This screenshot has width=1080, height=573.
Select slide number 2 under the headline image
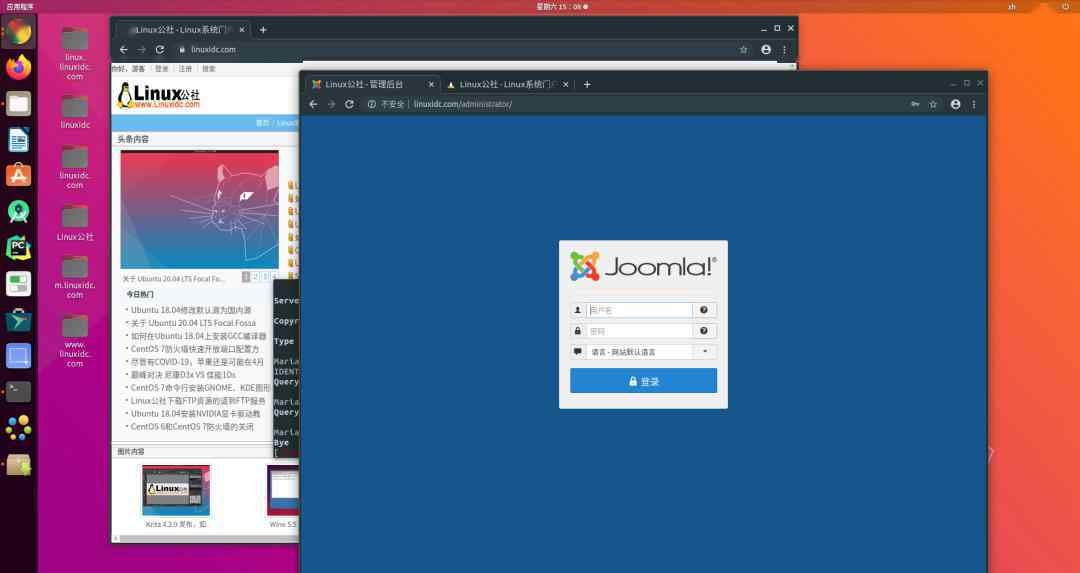[255, 277]
